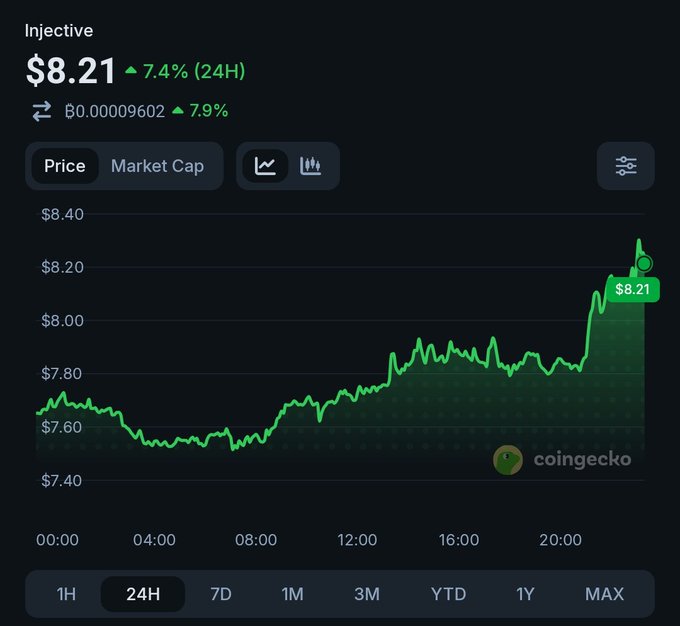Click the 00:00 time axis label
The width and height of the screenshot is (680, 626).
pos(57,540)
